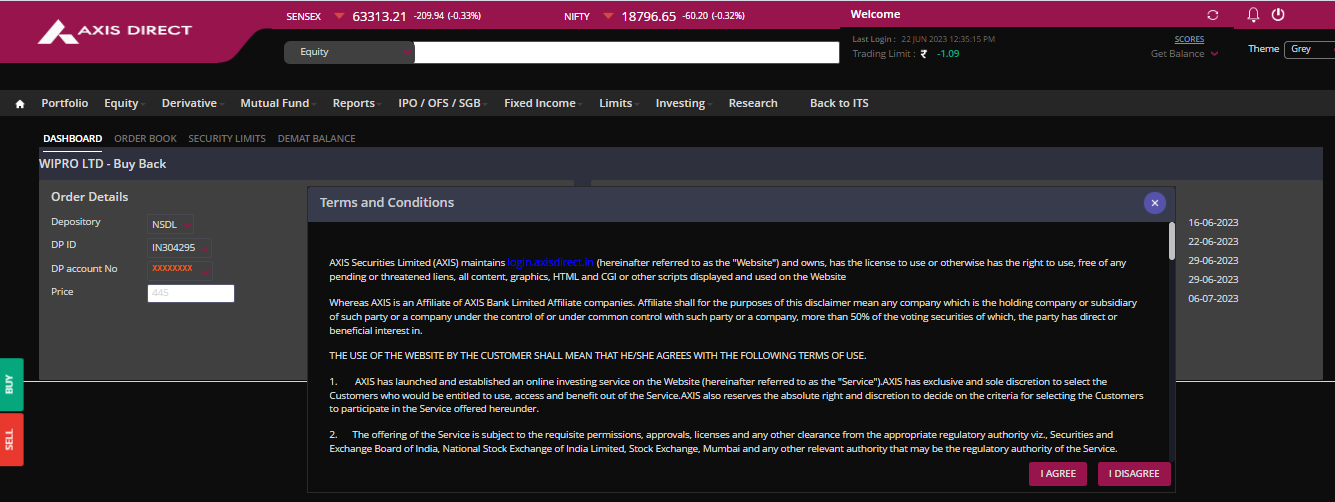
Task: Click the Price input field
Action: click(x=191, y=293)
